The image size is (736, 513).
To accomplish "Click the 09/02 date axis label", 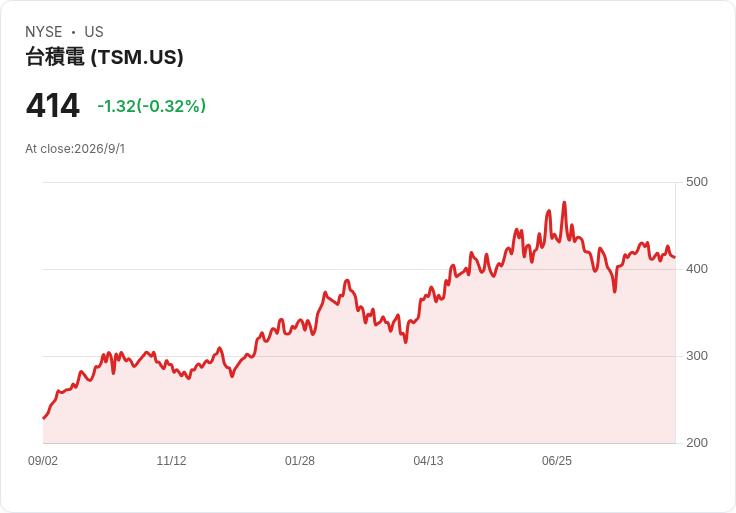I will click(x=43, y=461).
